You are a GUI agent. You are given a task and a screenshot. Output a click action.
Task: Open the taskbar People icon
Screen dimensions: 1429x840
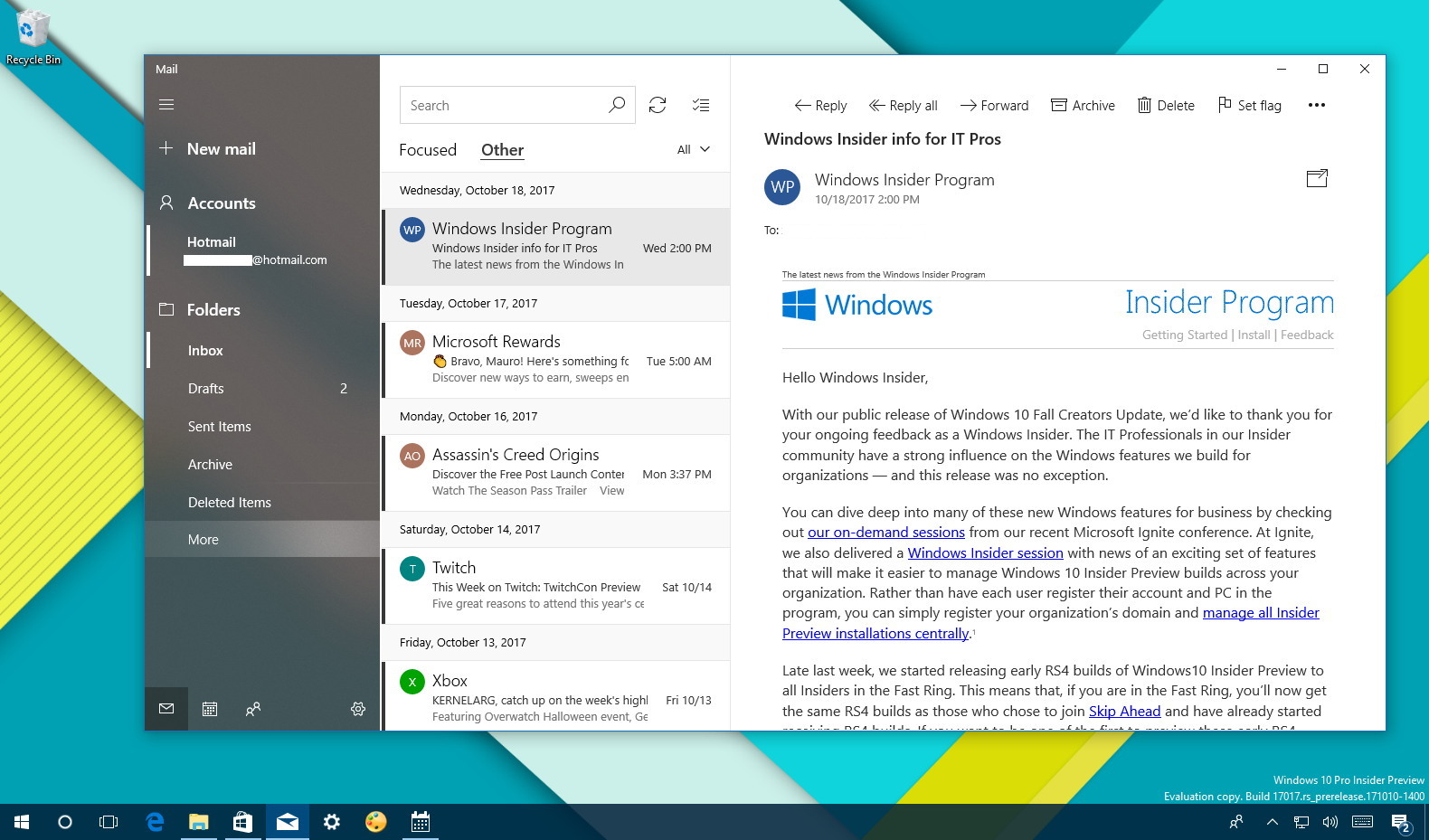(1236, 822)
